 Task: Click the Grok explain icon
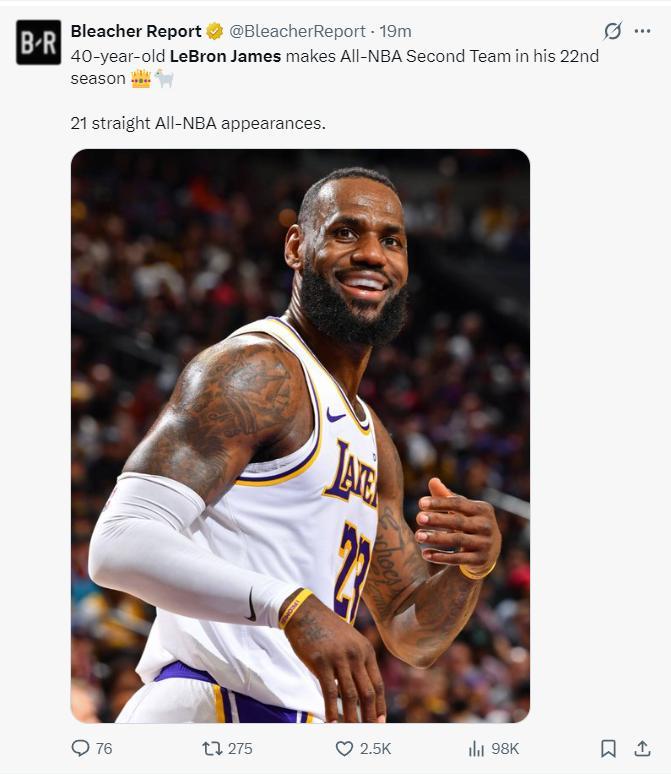coord(613,31)
